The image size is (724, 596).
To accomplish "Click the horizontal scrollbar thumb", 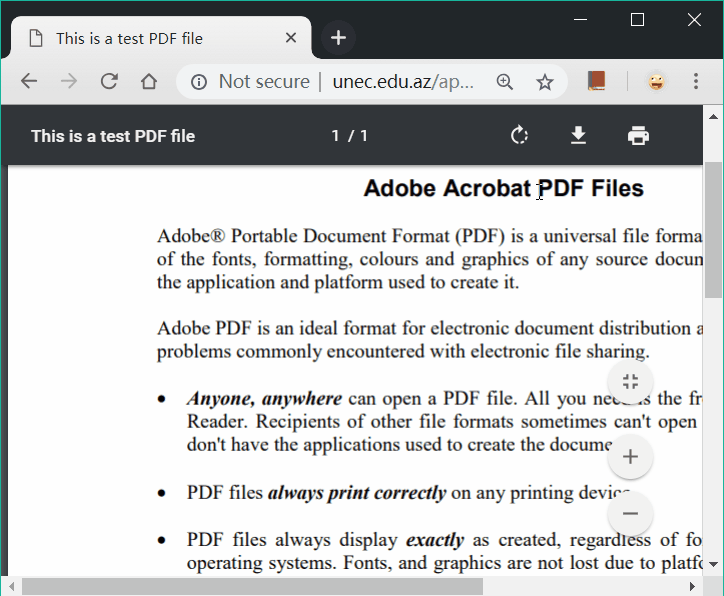I will (x=252, y=587).
